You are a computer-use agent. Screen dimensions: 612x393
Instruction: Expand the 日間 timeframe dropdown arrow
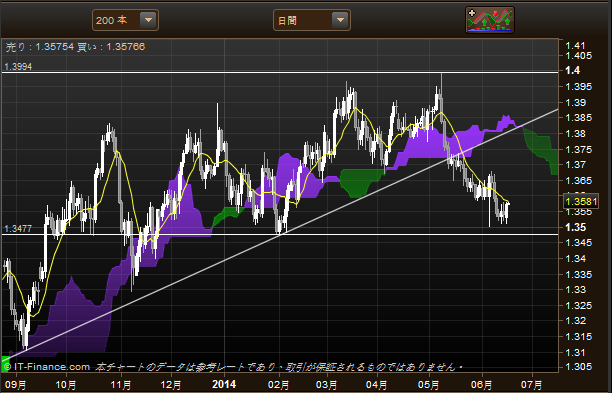coord(340,20)
